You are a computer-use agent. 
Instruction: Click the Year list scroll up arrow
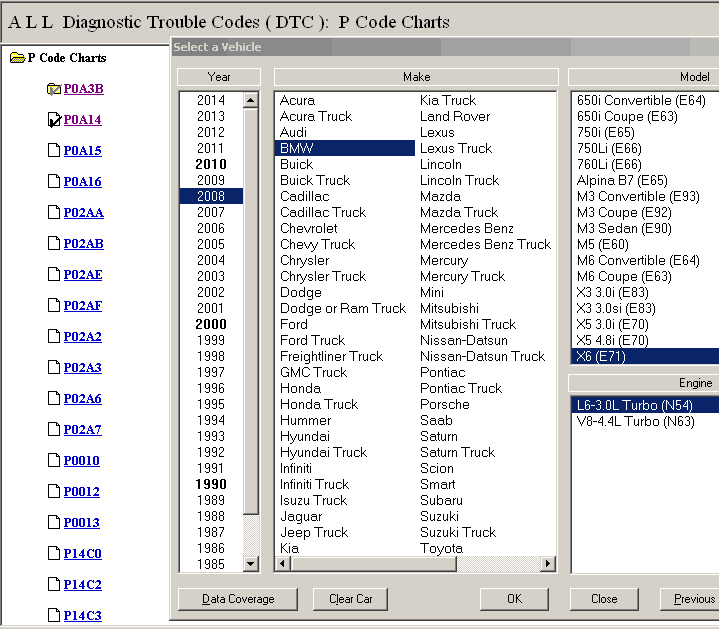(x=250, y=100)
